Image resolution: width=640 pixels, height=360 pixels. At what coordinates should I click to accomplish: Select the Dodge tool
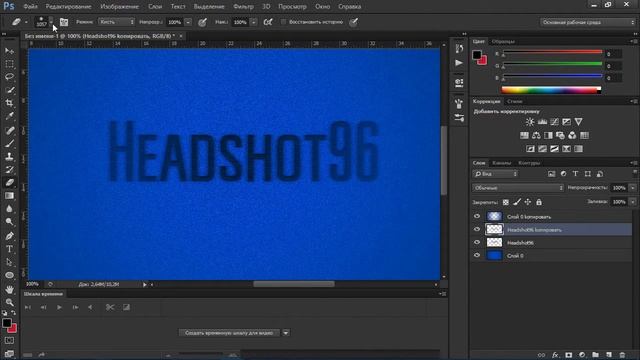tap(9, 222)
